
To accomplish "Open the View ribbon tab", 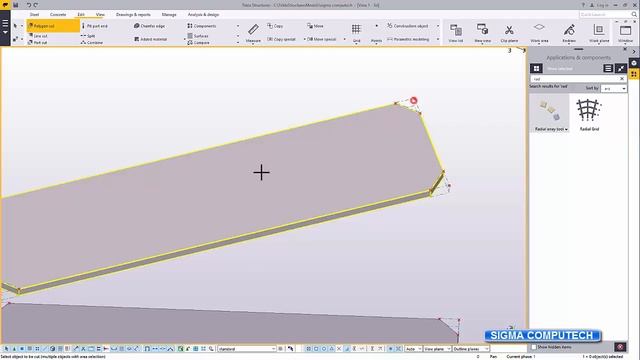I will [x=100, y=14].
